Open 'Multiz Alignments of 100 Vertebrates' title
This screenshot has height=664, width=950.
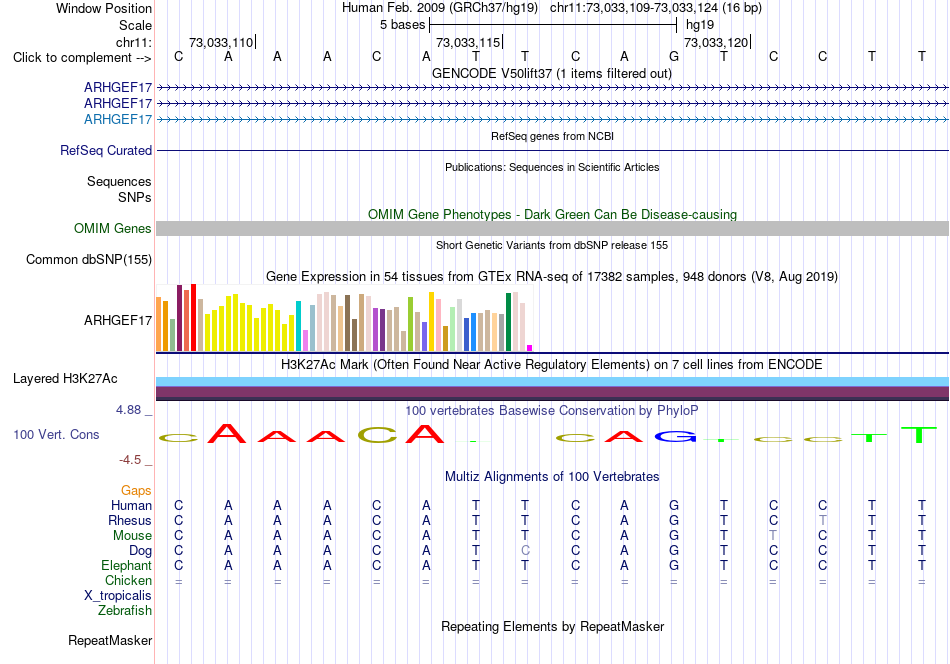coord(552,477)
